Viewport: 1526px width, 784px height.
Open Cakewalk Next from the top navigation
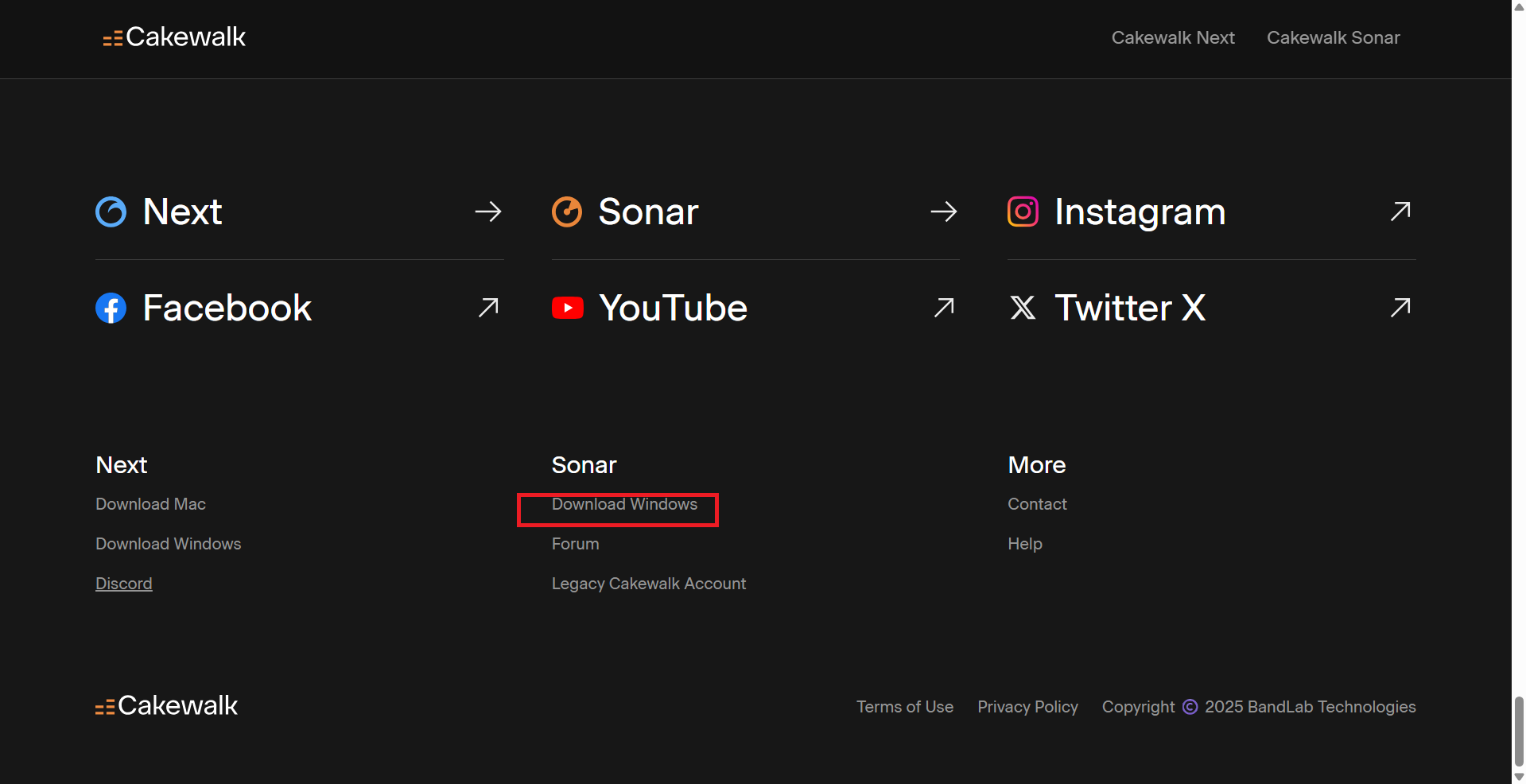pyautogui.click(x=1172, y=38)
